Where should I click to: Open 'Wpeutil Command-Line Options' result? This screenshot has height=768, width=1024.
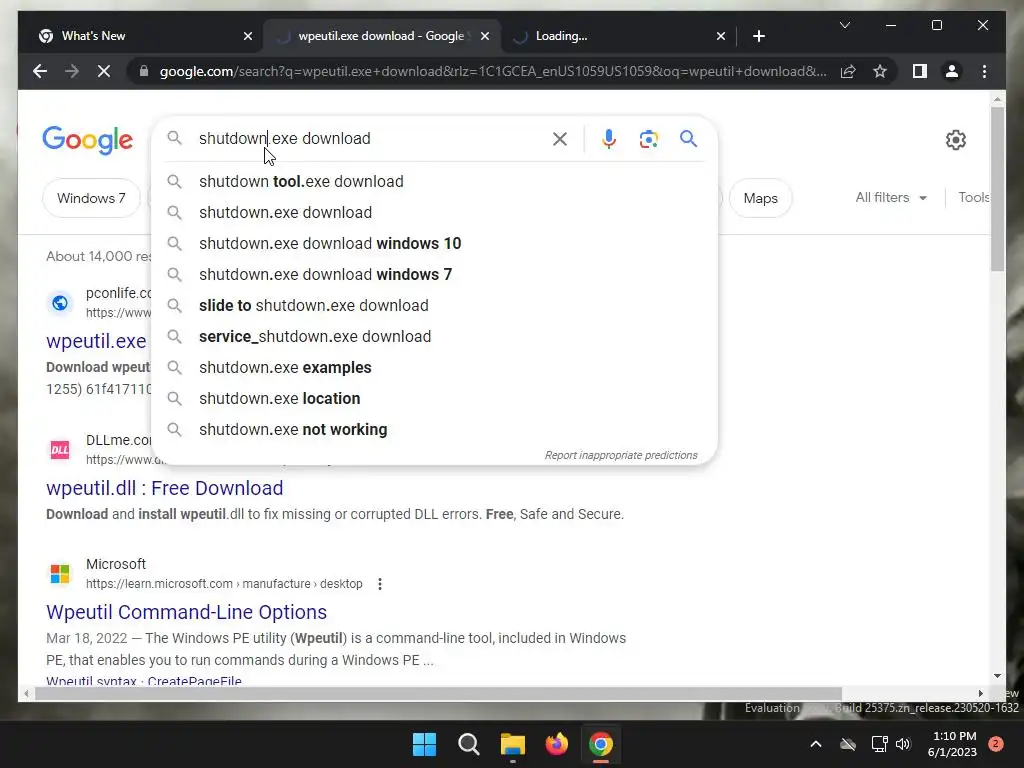pos(186,612)
